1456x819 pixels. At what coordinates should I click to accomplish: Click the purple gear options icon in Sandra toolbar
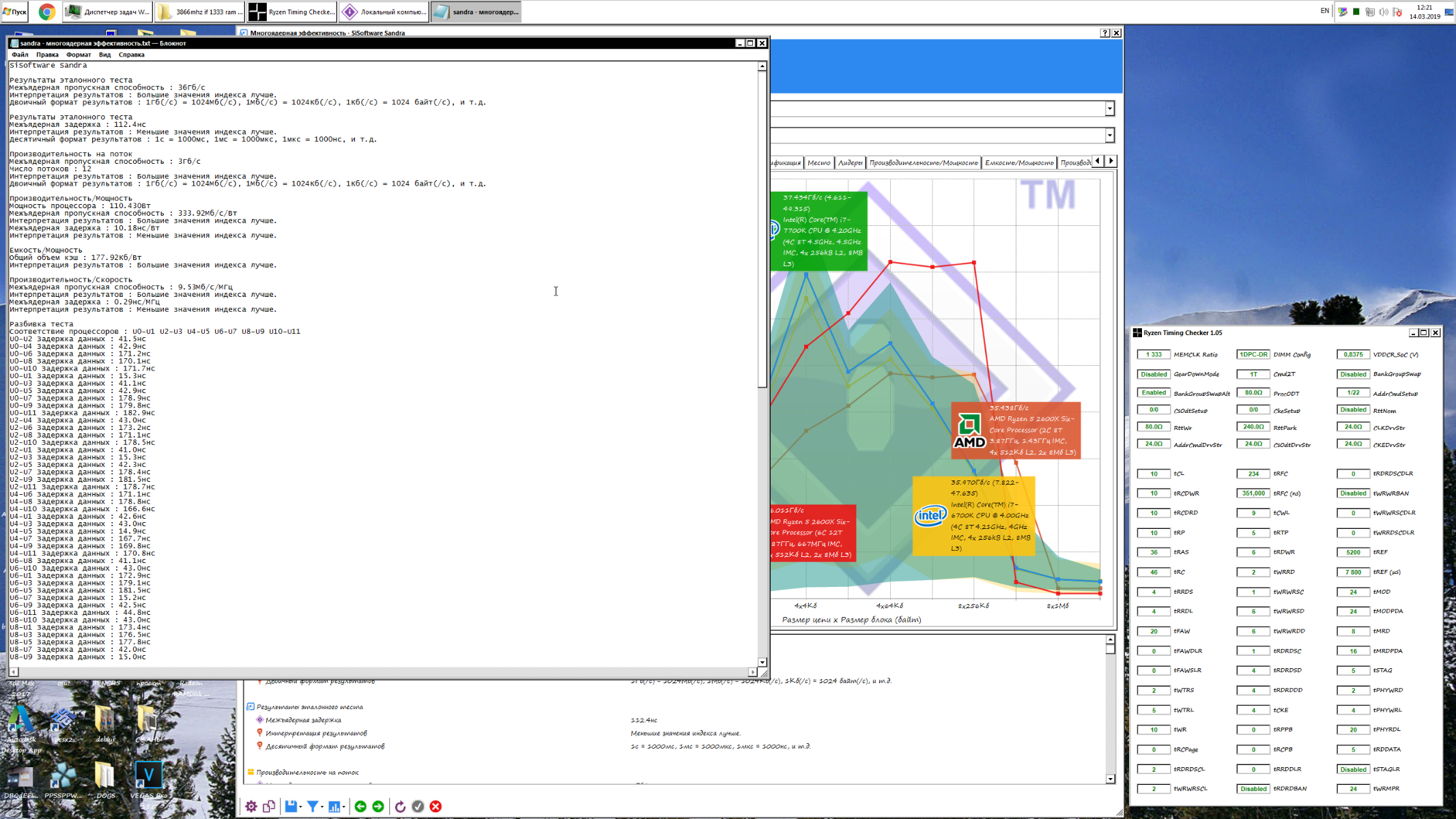click(x=251, y=806)
